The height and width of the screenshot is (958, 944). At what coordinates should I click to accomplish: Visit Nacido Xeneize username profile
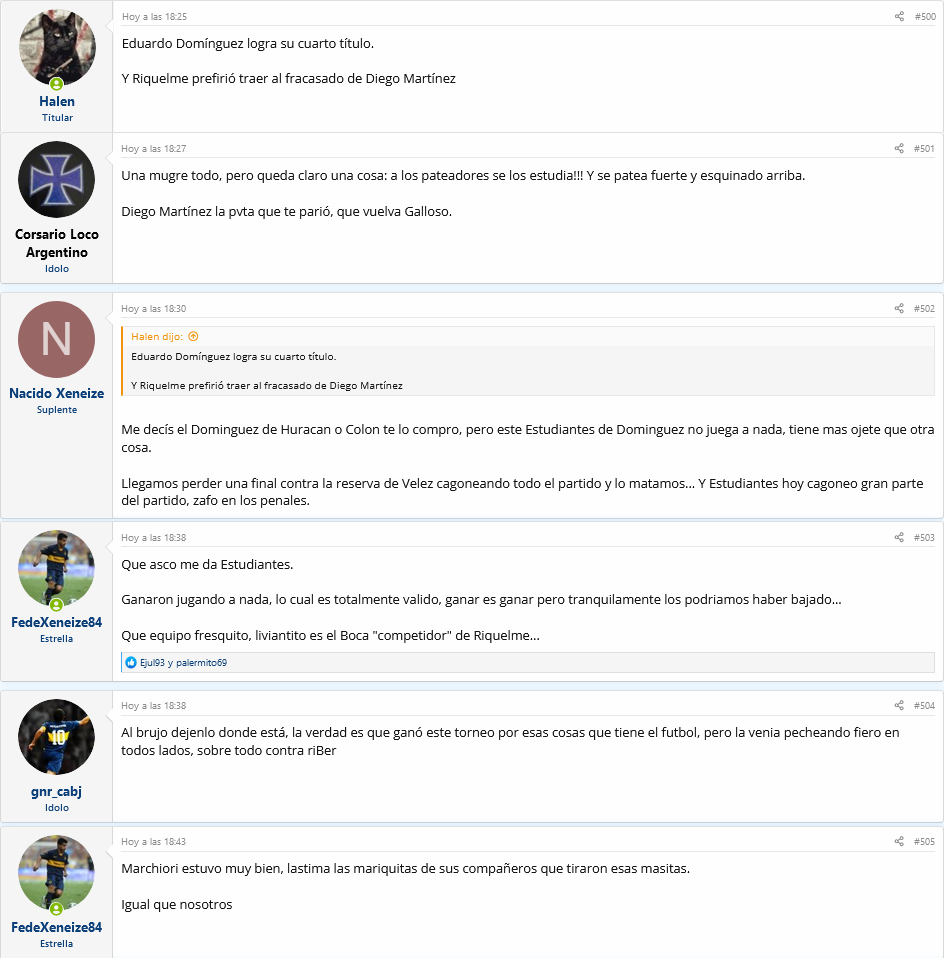click(57, 393)
